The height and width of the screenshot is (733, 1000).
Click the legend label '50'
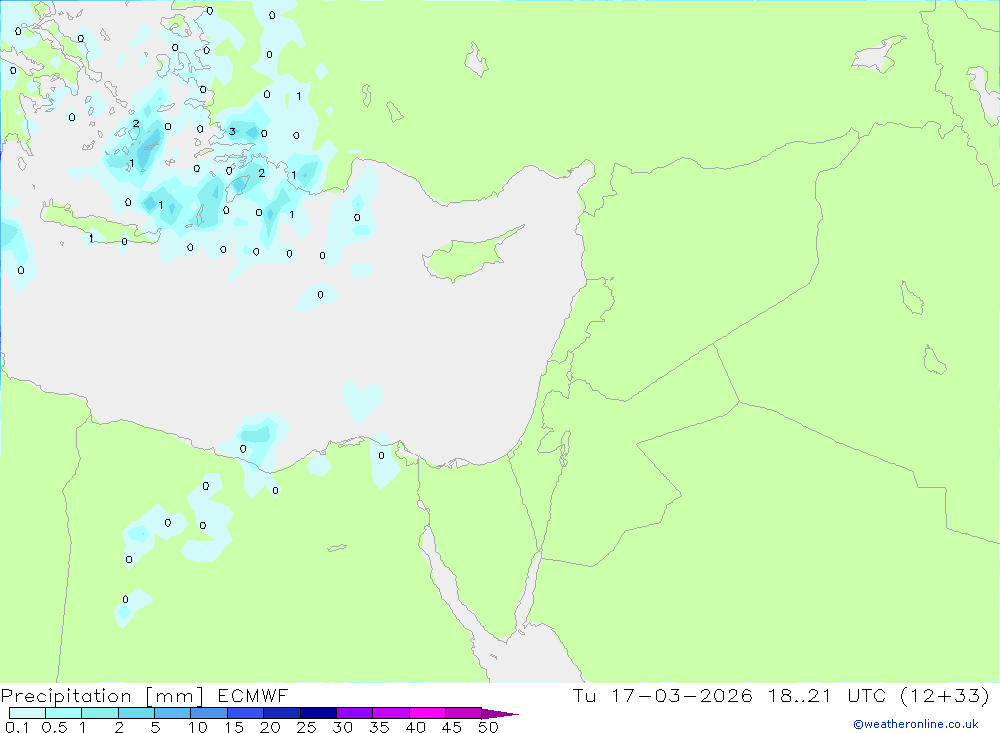(488, 727)
